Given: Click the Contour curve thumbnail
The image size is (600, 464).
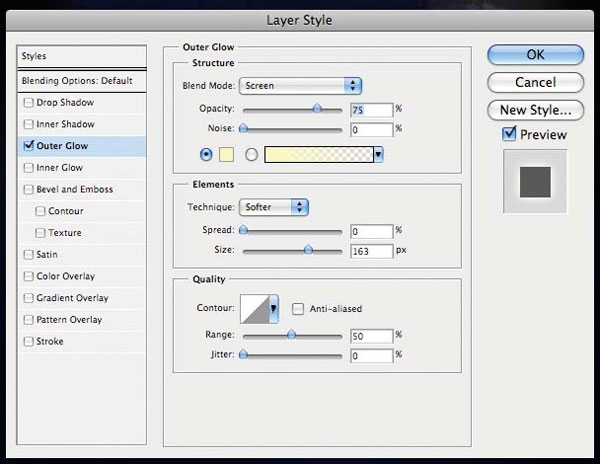Looking at the screenshot, I should [x=255, y=309].
